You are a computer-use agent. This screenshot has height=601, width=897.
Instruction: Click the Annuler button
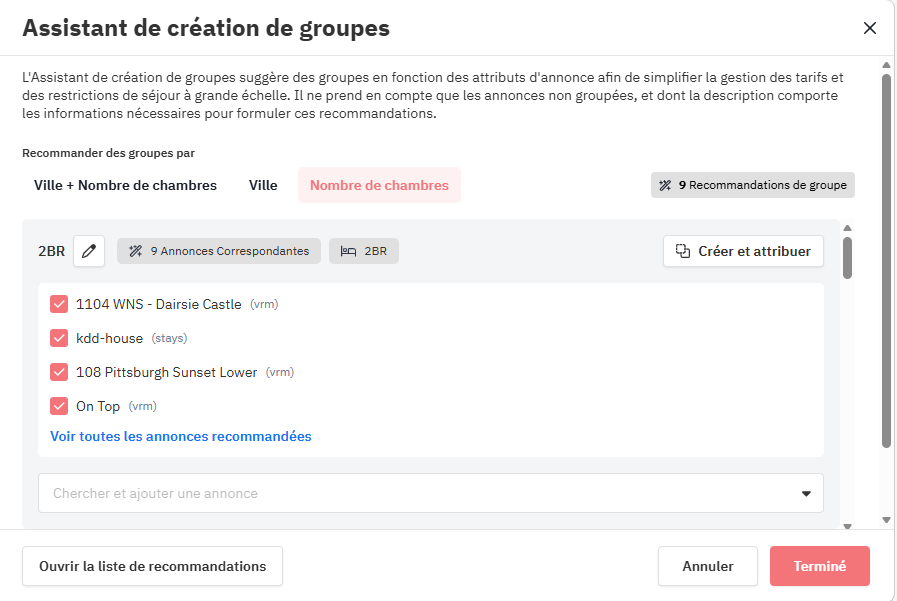[707, 566]
